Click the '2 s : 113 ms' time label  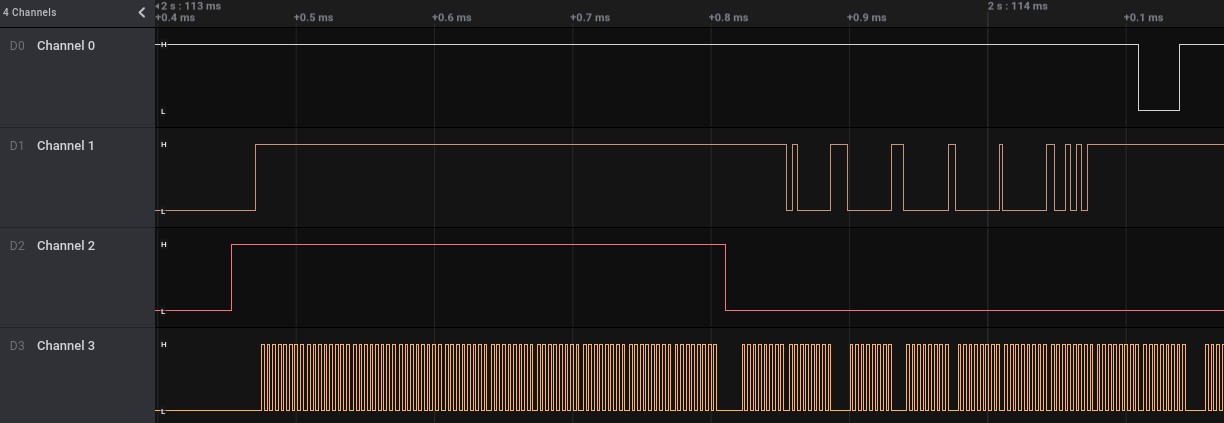coord(190,6)
